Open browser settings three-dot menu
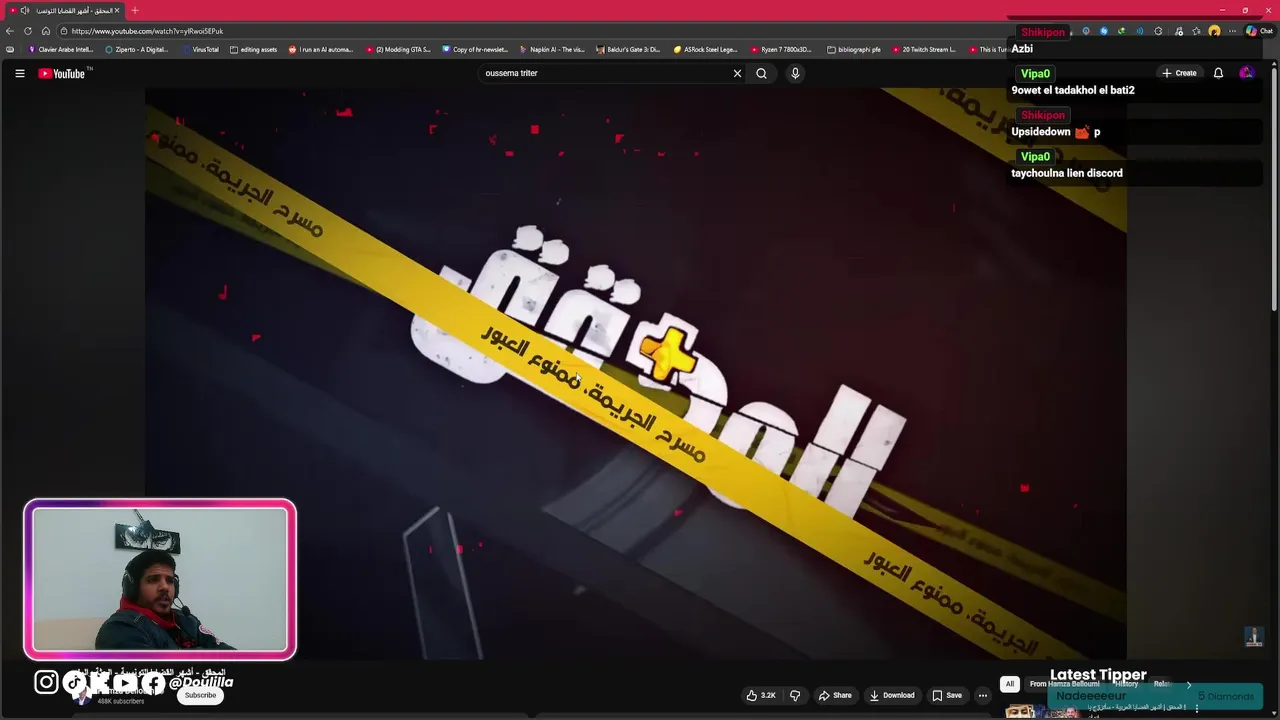The image size is (1280, 720). [1232, 31]
